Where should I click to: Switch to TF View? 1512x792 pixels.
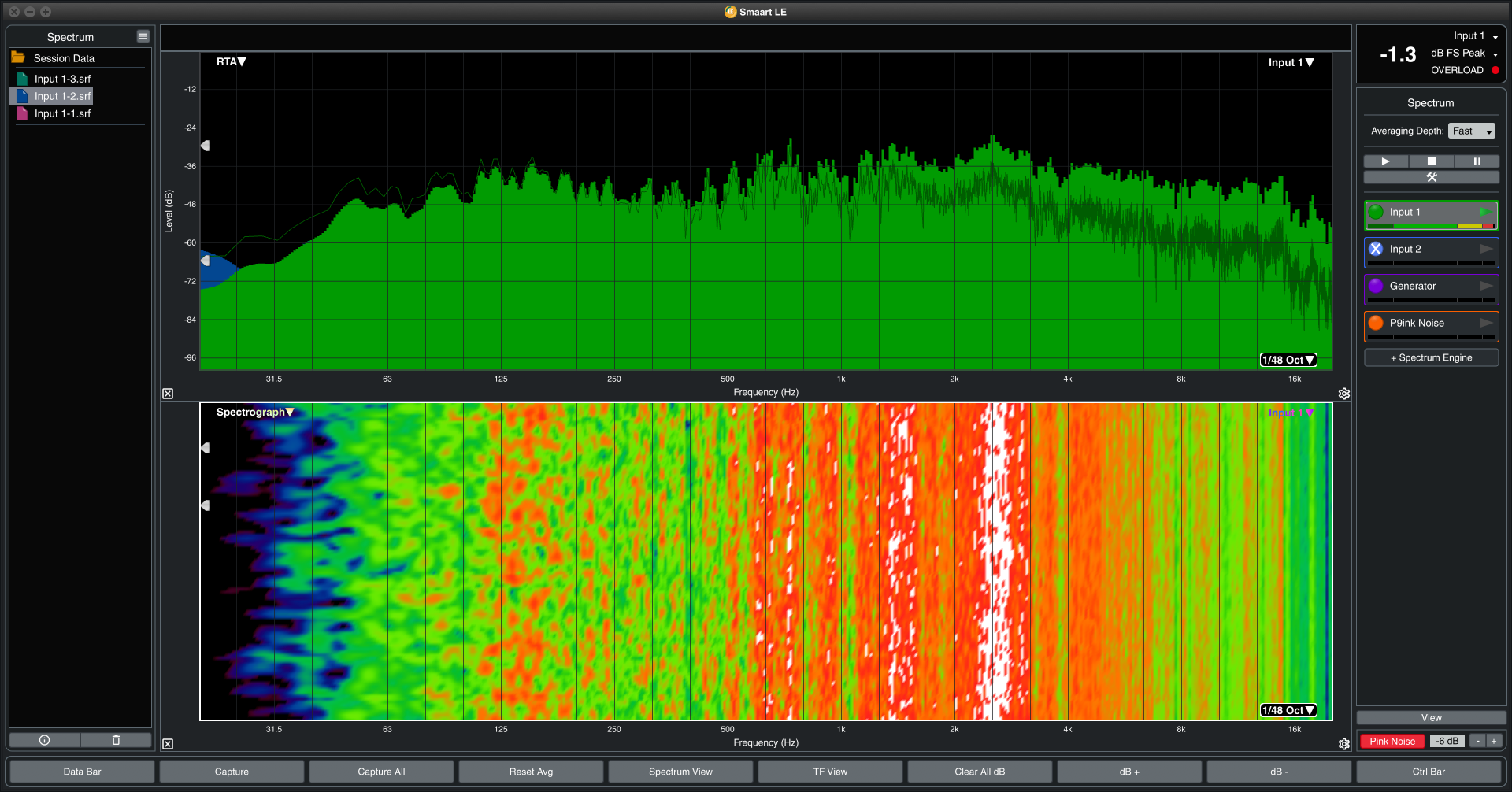[830, 772]
